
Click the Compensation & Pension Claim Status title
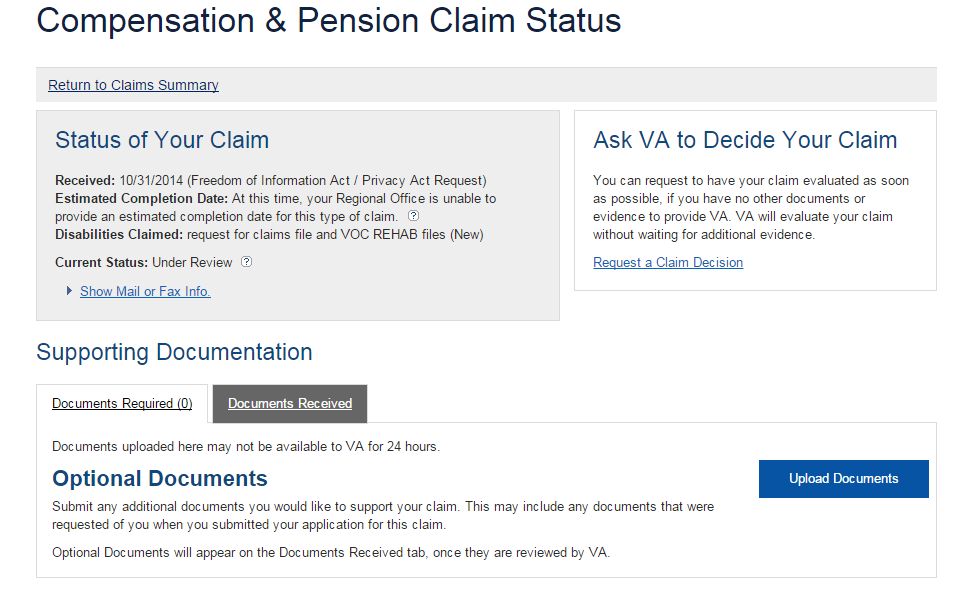[x=329, y=21]
